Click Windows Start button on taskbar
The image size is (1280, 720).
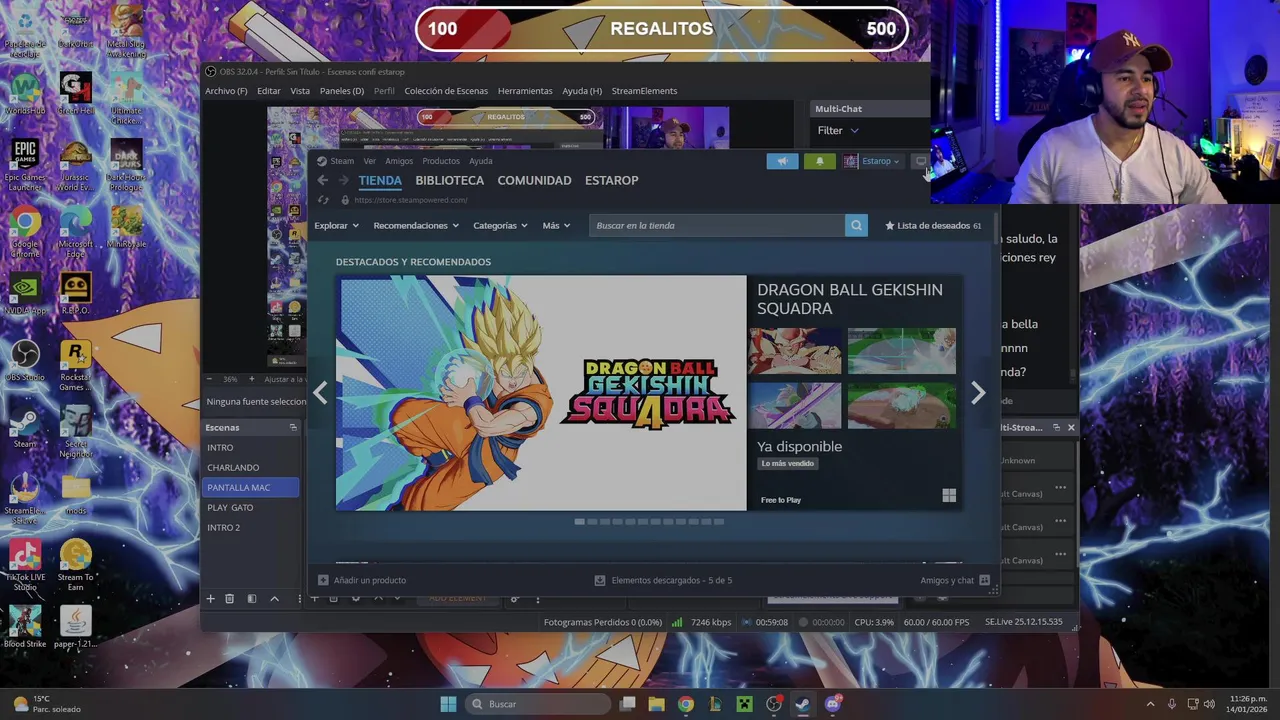448,704
